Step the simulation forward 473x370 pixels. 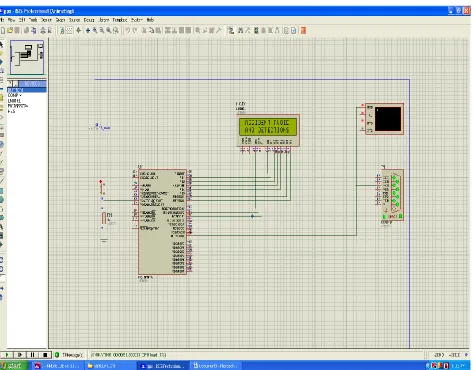click(x=20, y=355)
